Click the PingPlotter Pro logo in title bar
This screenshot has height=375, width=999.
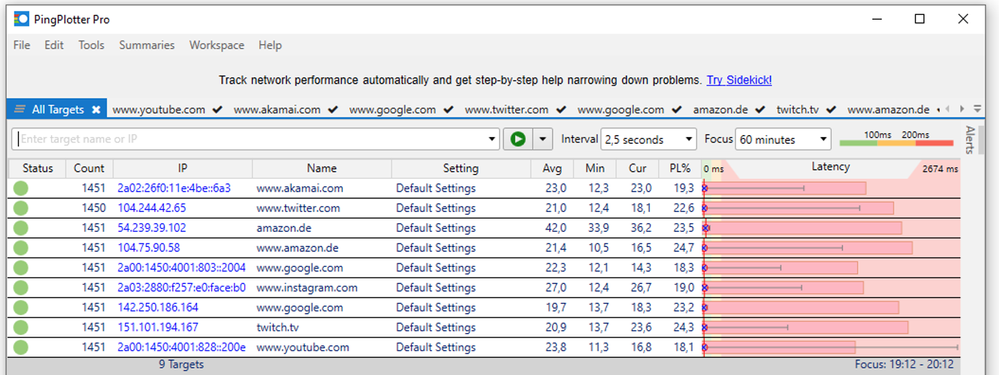point(21,19)
